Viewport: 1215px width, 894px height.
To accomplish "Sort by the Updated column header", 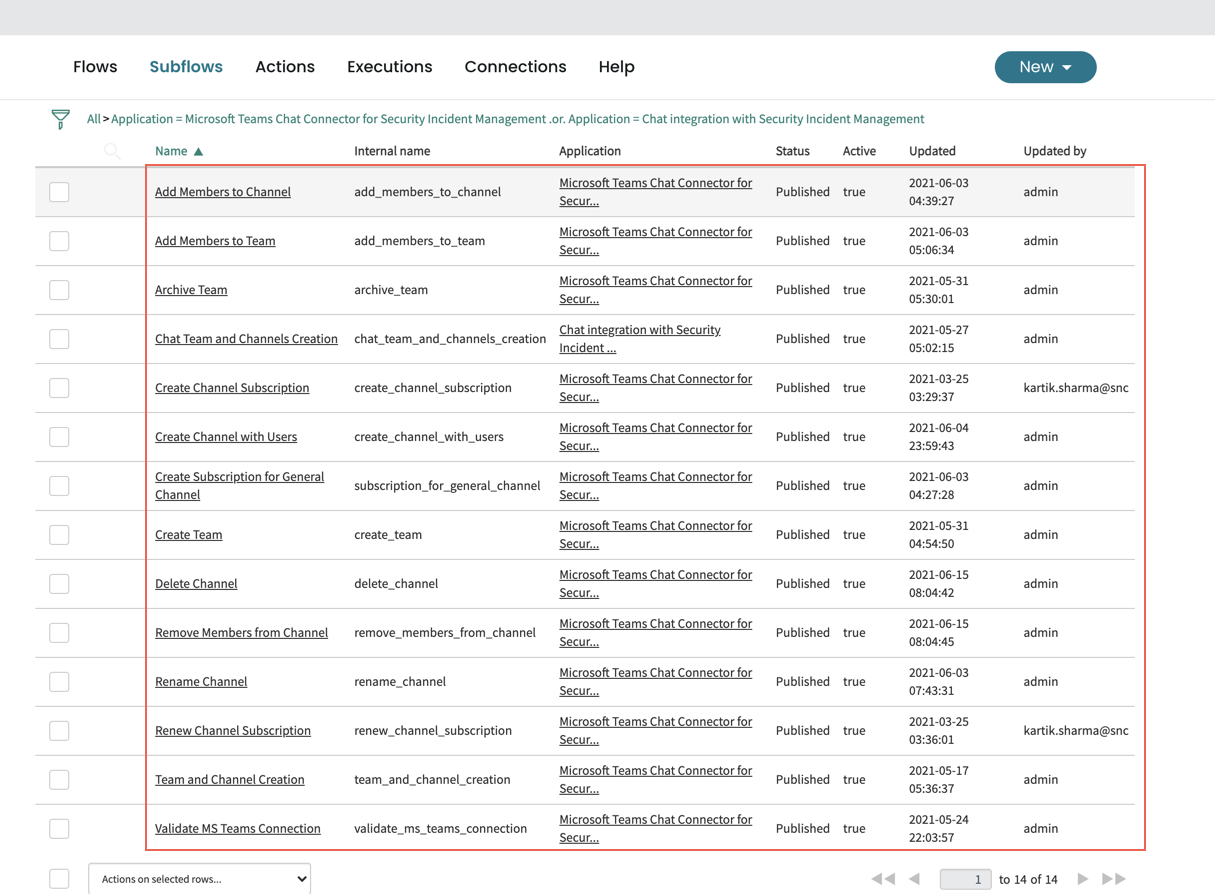I will pyautogui.click(x=932, y=151).
